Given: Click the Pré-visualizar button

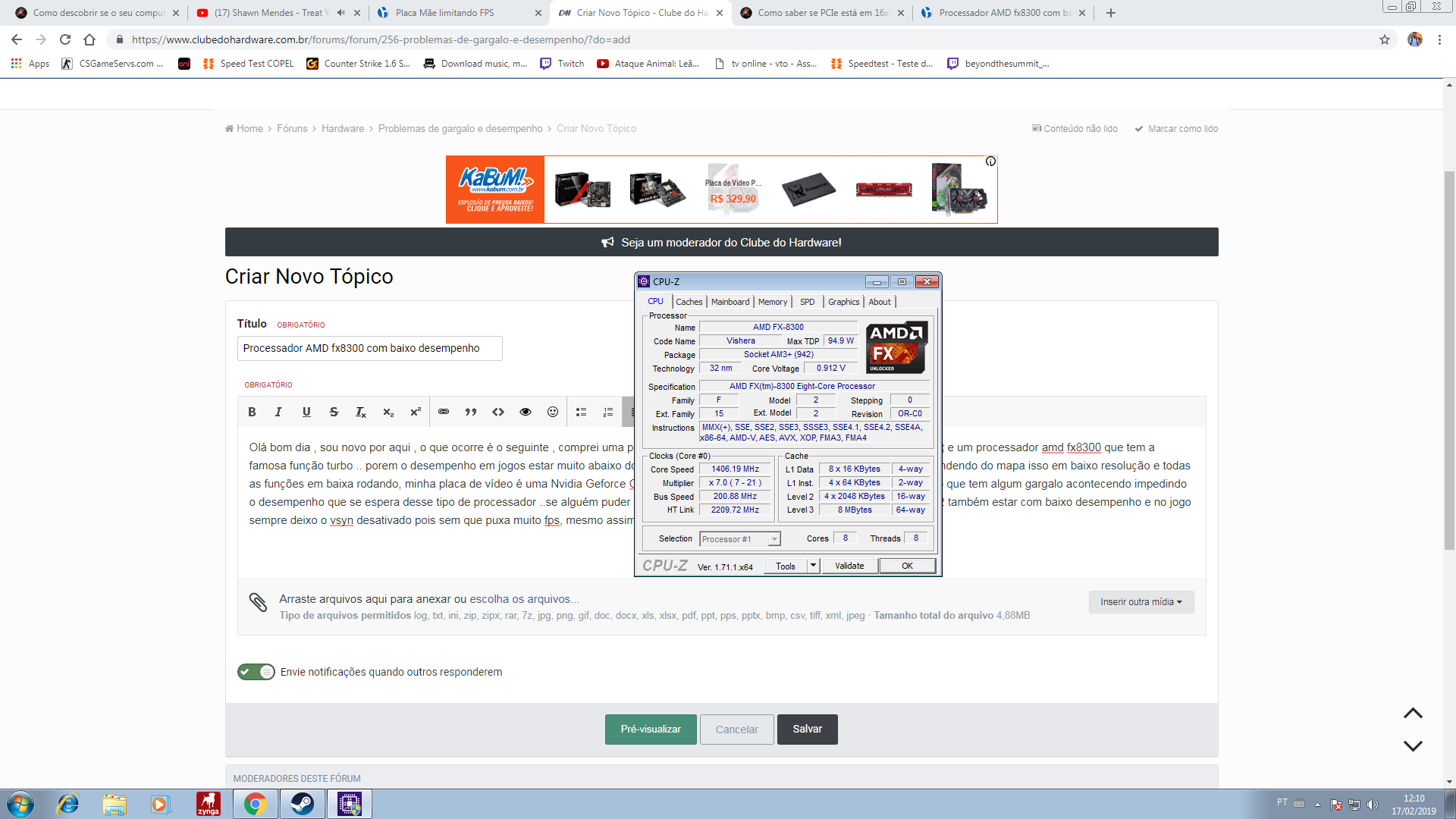Looking at the screenshot, I should (651, 730).
